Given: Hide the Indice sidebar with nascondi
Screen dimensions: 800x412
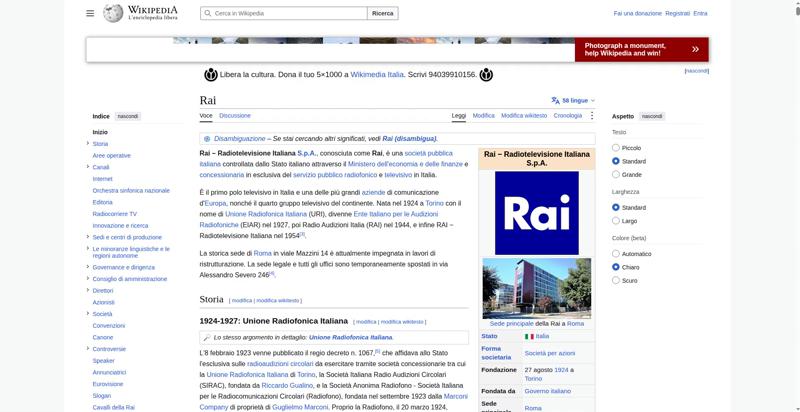Looking at the screenshot, I should click(128, 116).
